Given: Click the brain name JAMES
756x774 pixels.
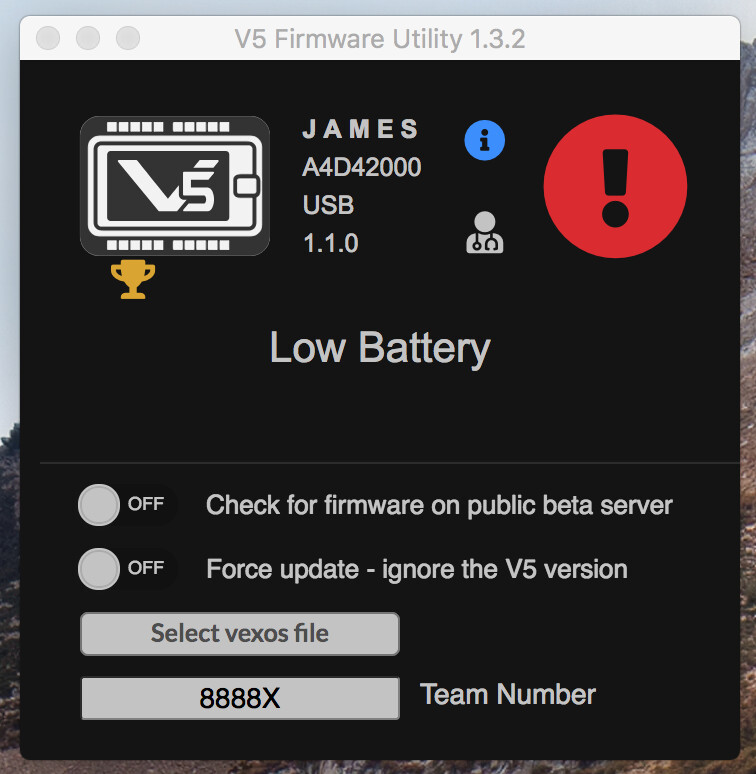Looking at the screenshot, I should pyautogui.click(x=361, y=129).
